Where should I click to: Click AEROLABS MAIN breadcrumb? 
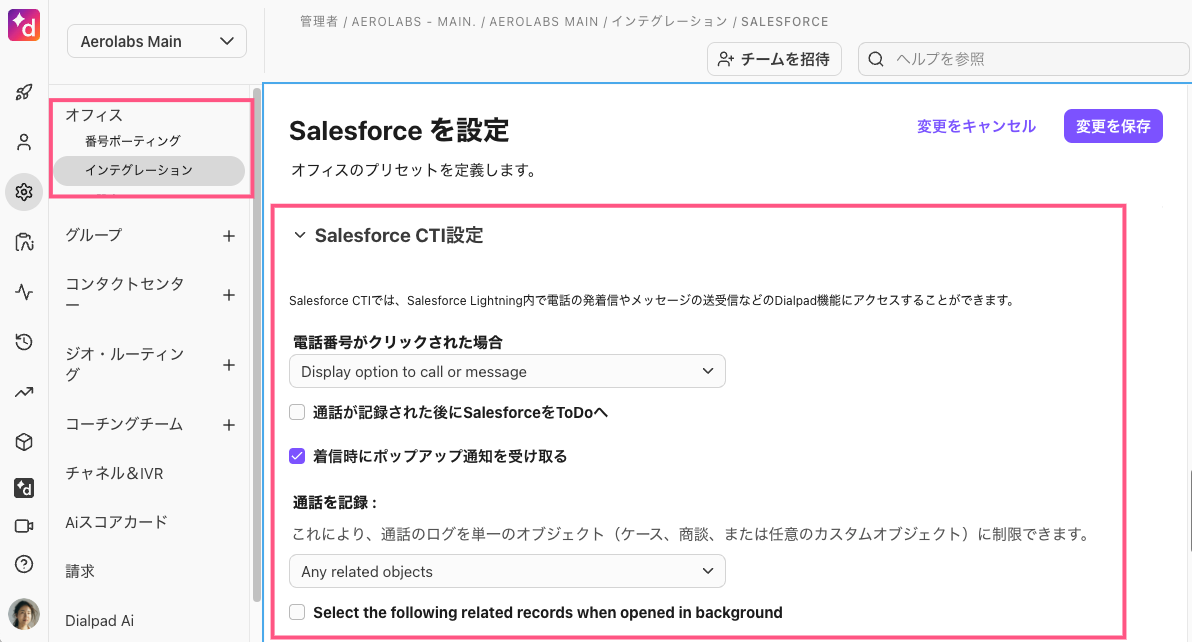(x=544, y=22)
